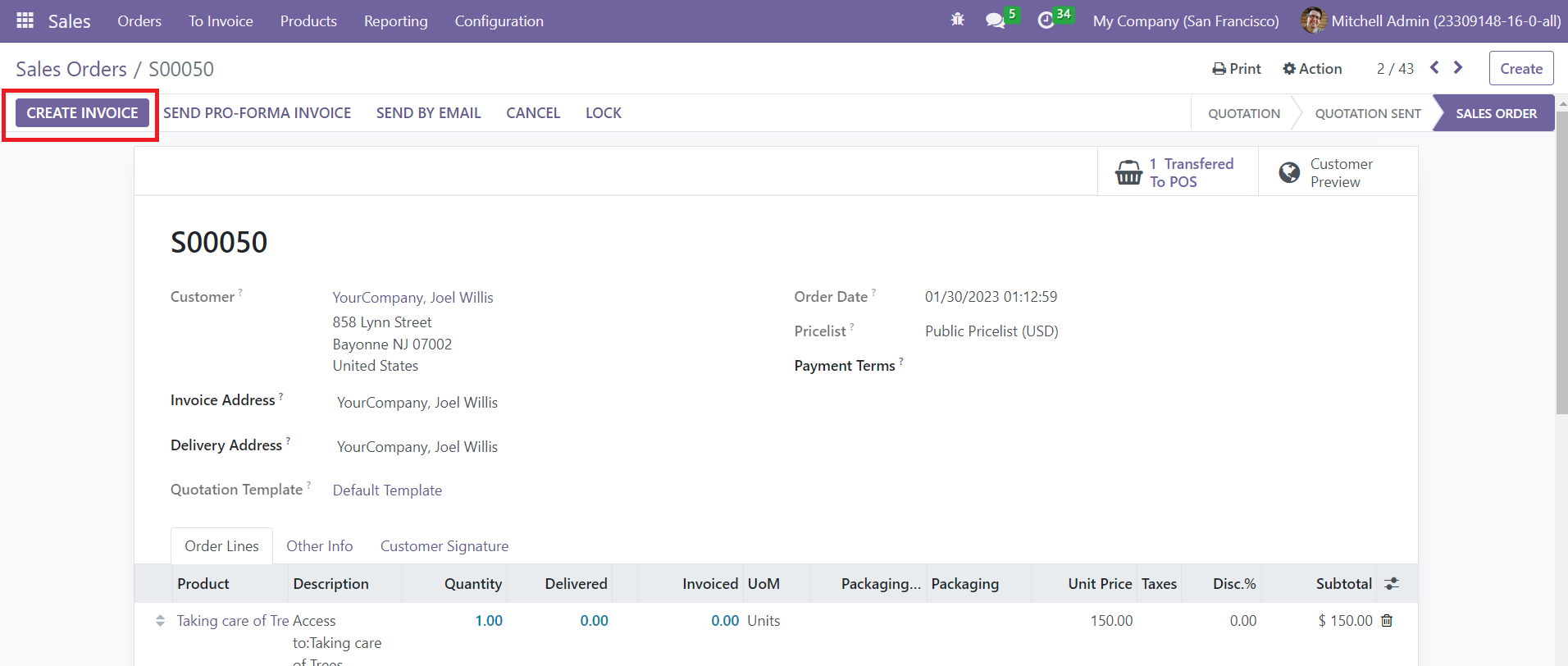Click Send Pro-Forma Invoice
The image size is (1568, 666).
257,113
